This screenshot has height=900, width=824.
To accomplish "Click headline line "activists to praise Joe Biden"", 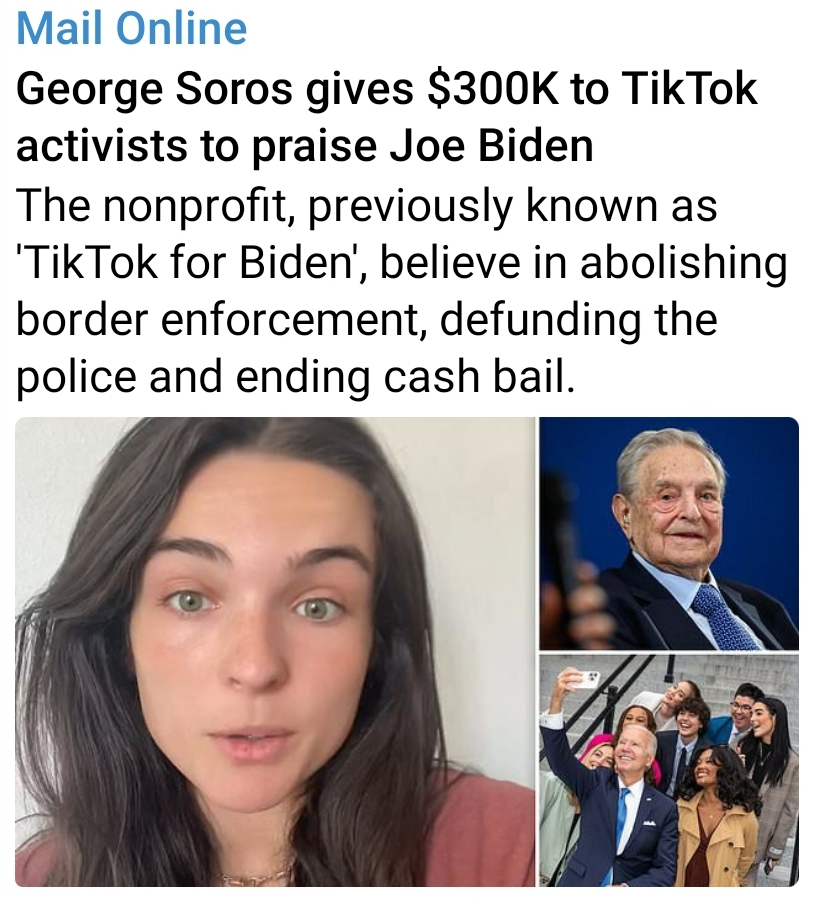I will pos(305,146).
